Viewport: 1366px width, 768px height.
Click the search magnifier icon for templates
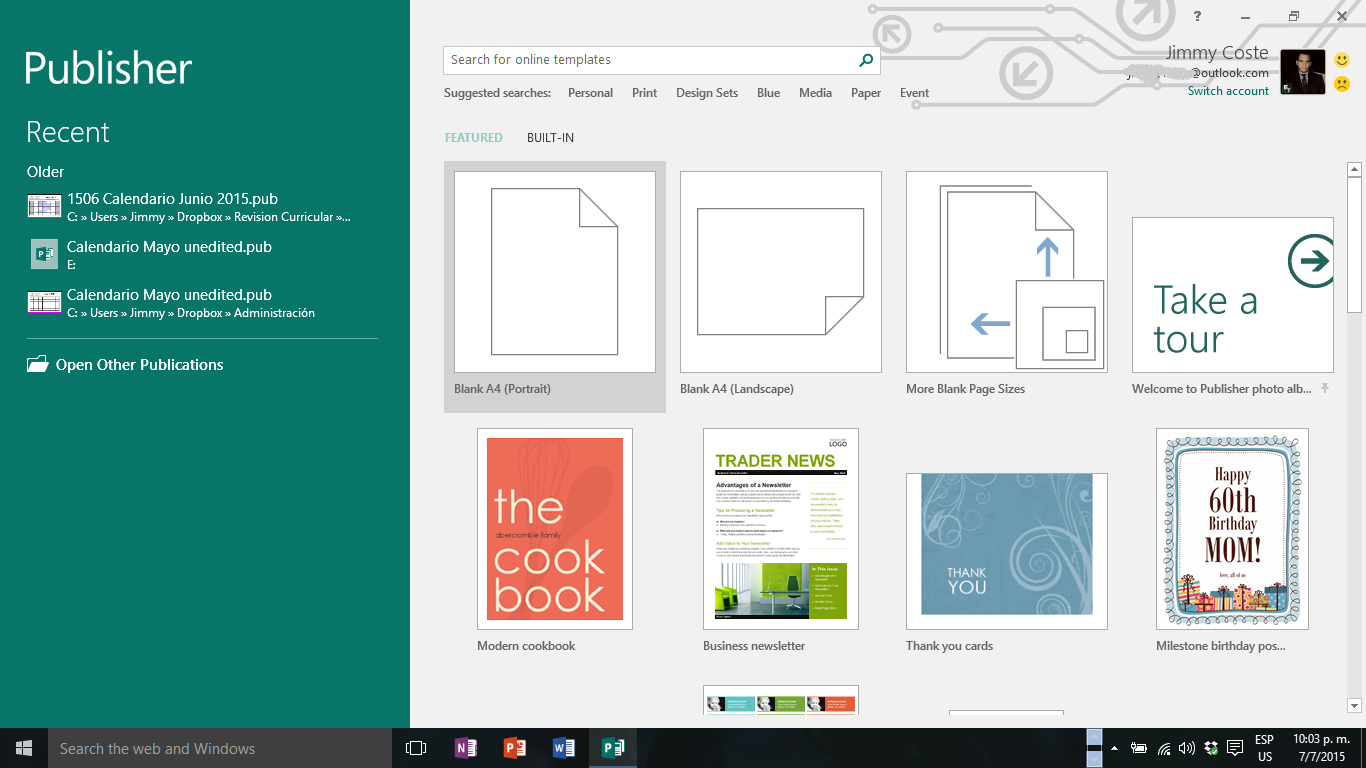pos(866,60)
